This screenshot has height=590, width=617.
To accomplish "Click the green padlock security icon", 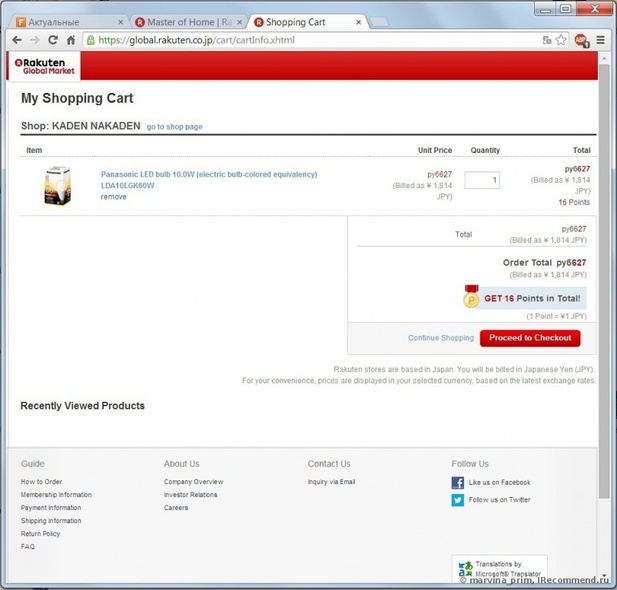I will pos(91,40).
